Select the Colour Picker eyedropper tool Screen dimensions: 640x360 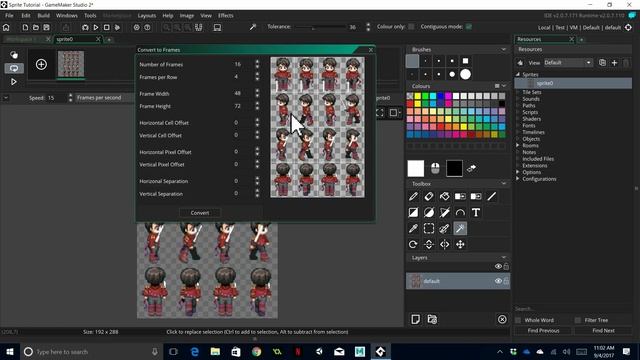(413, 228)
